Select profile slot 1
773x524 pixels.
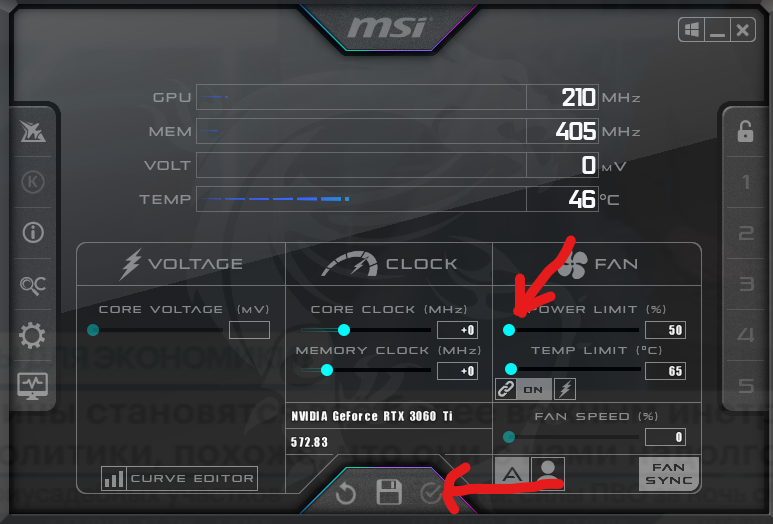point(746,182)
